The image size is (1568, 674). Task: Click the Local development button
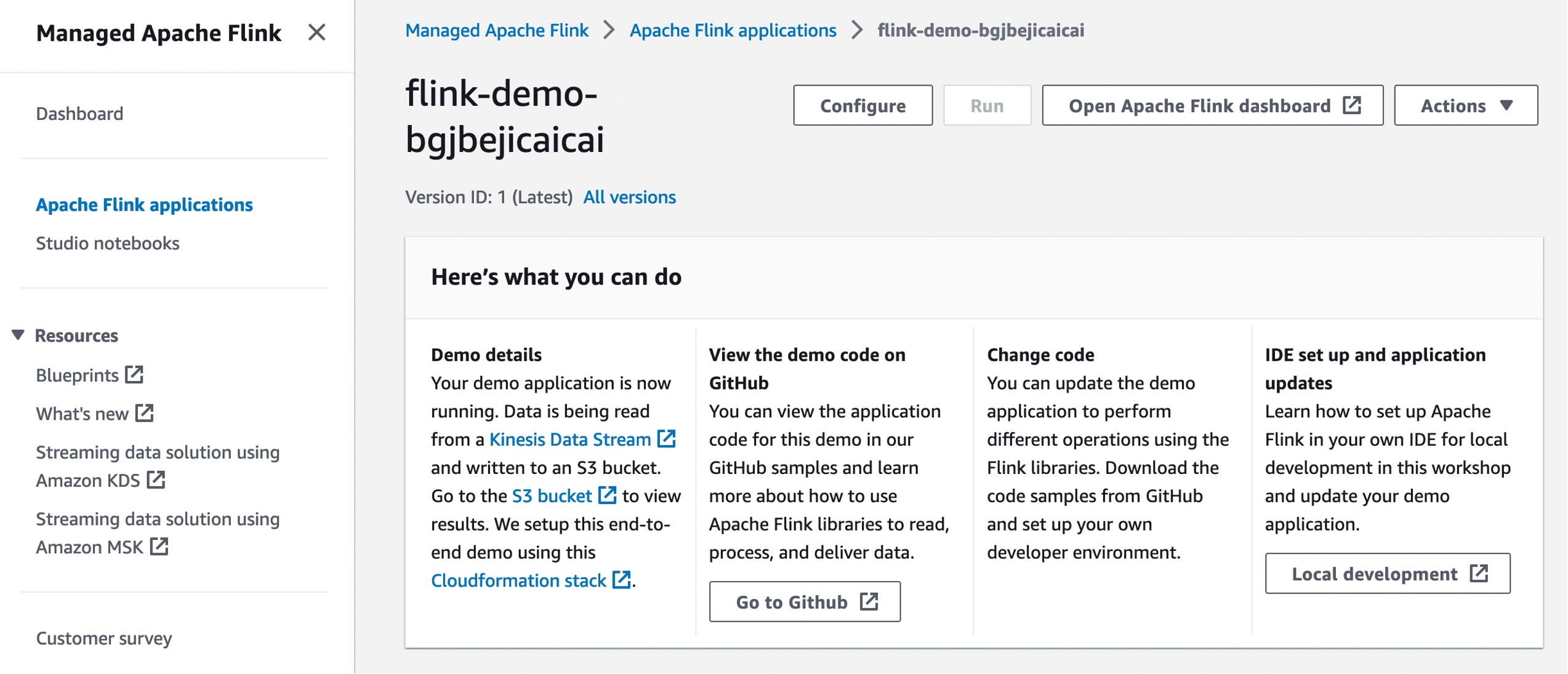(x=1388, y=574)
